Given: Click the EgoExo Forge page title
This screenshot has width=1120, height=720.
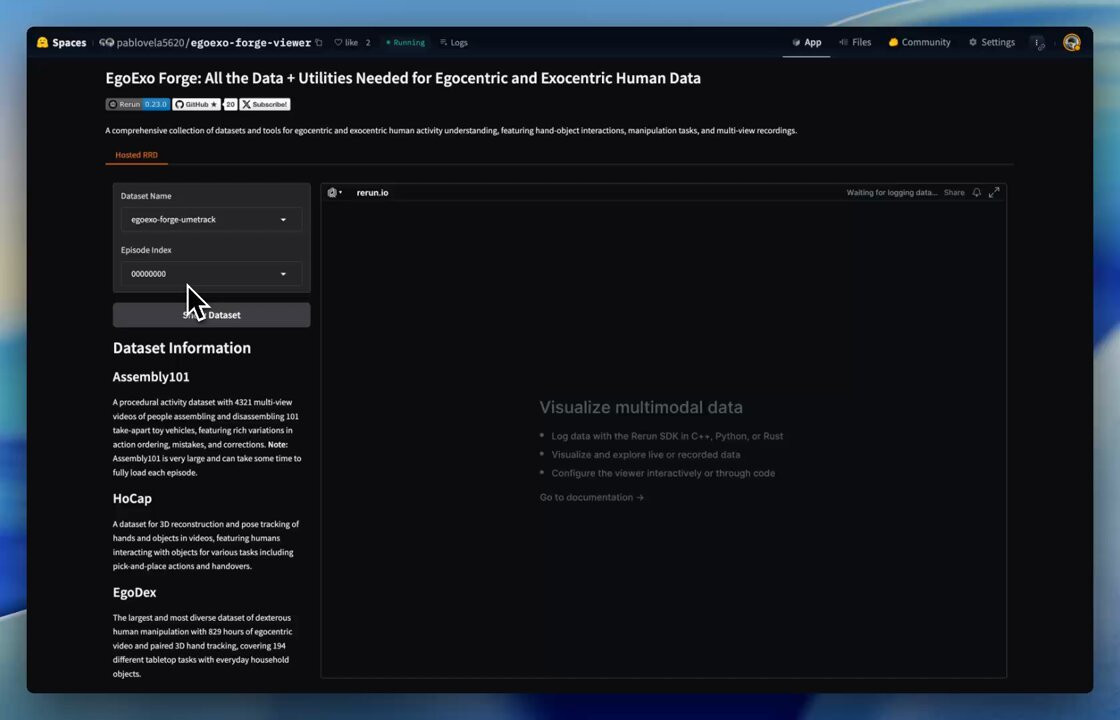Looking at the screenshot, I should click(403, 78).
